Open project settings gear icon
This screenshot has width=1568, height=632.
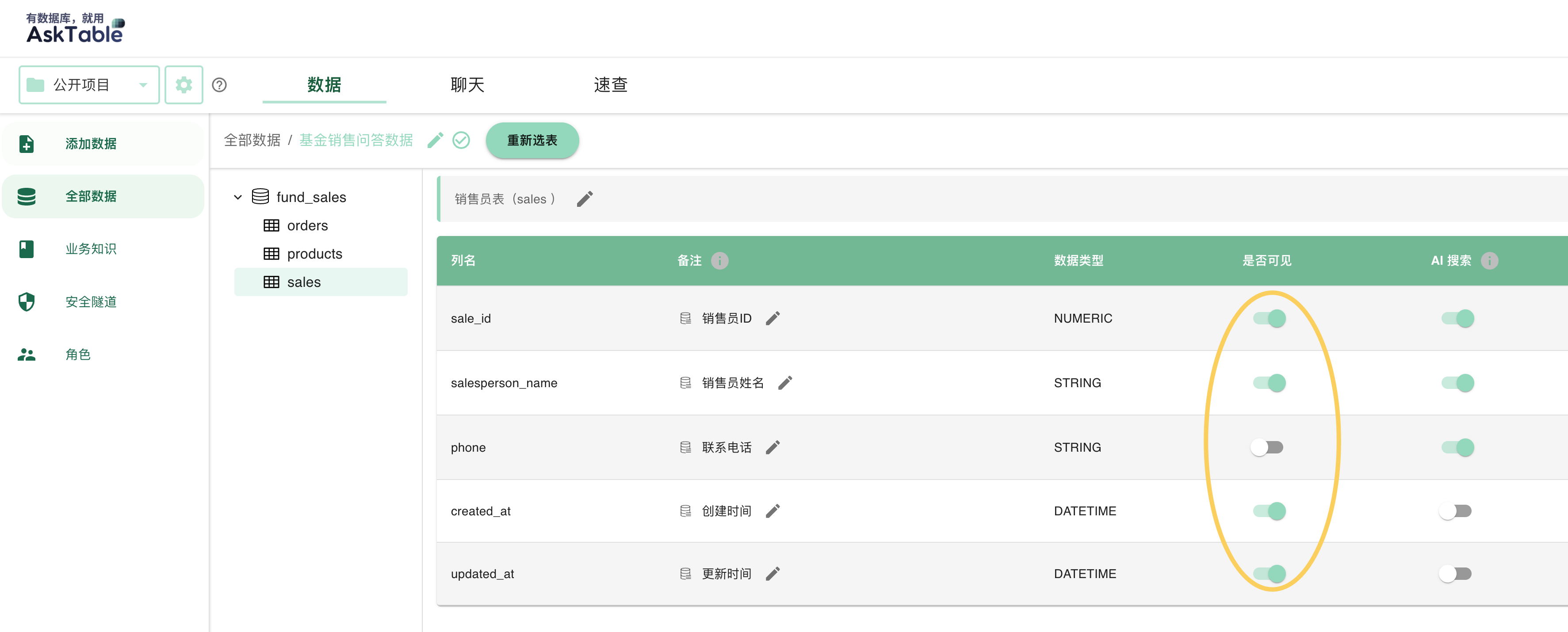click(184, 84)
